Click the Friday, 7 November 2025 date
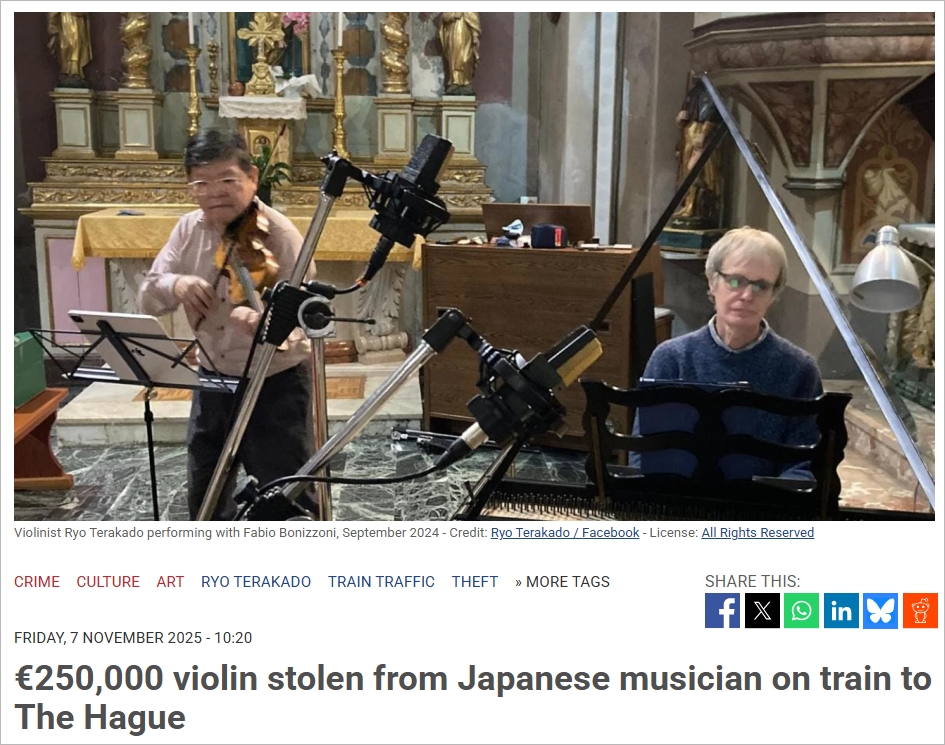Viewport: 945px width, 745px height. click(x=133, y=638)
